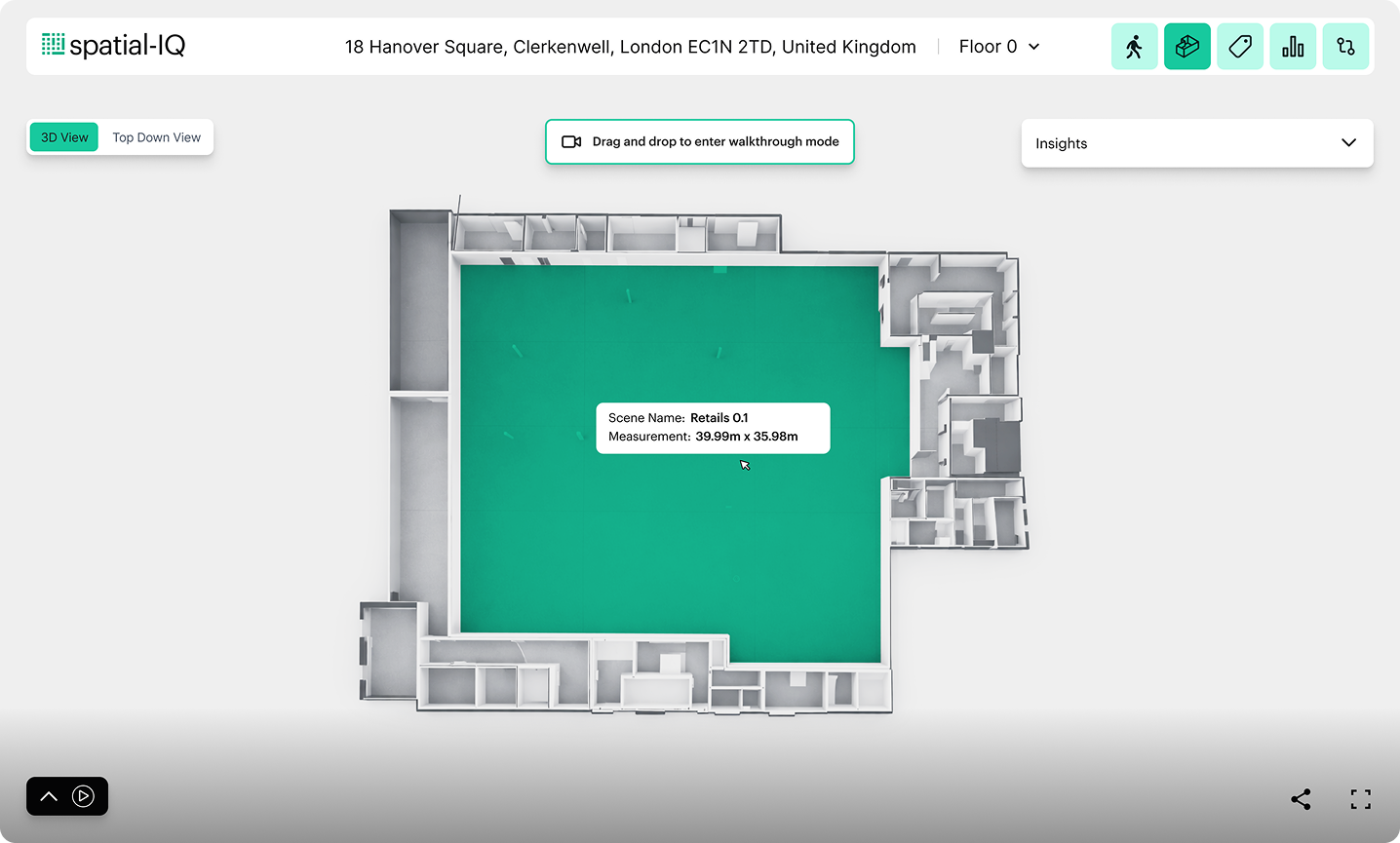1400x843 pixels.
Task: Open the price tag labels icon
Action: coord(1240,47)
